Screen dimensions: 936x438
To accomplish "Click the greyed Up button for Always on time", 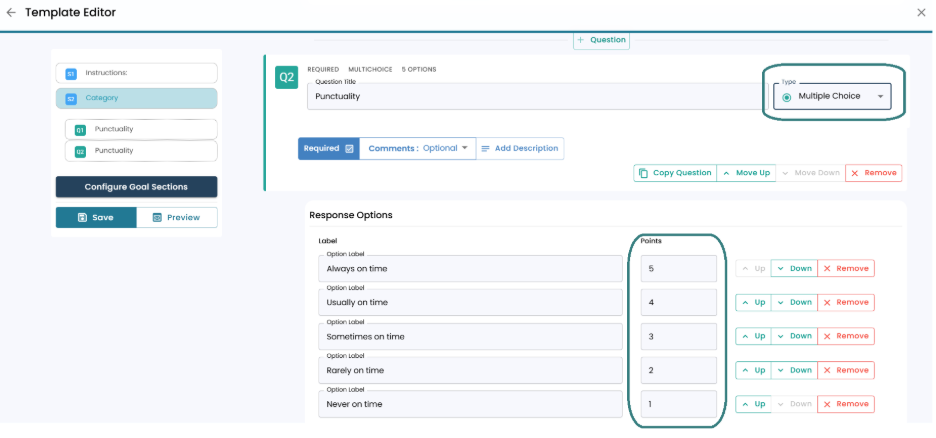I will pyautogui.click(x=753, y=269).
